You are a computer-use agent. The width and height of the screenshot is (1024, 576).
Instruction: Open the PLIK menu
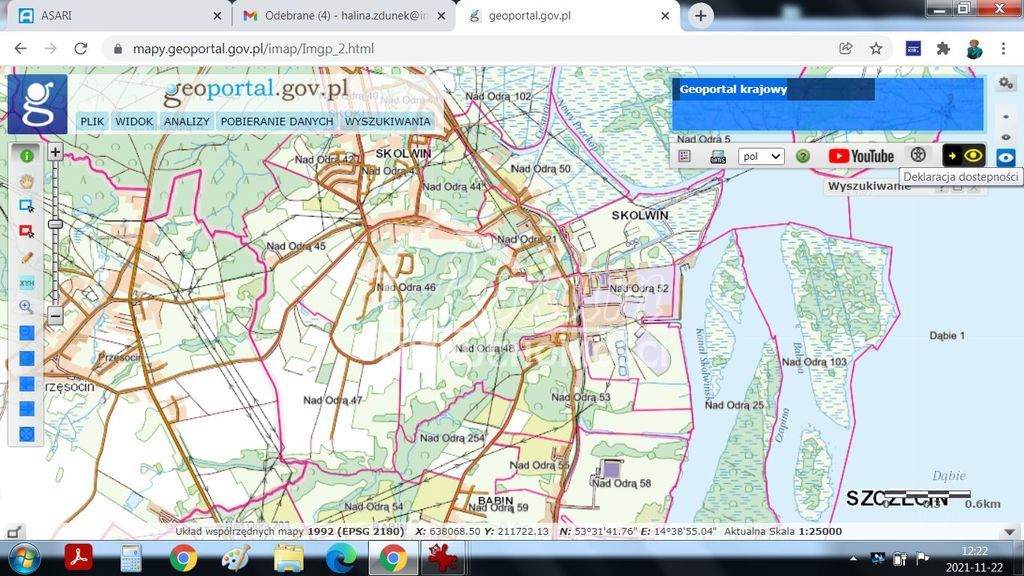92,121
